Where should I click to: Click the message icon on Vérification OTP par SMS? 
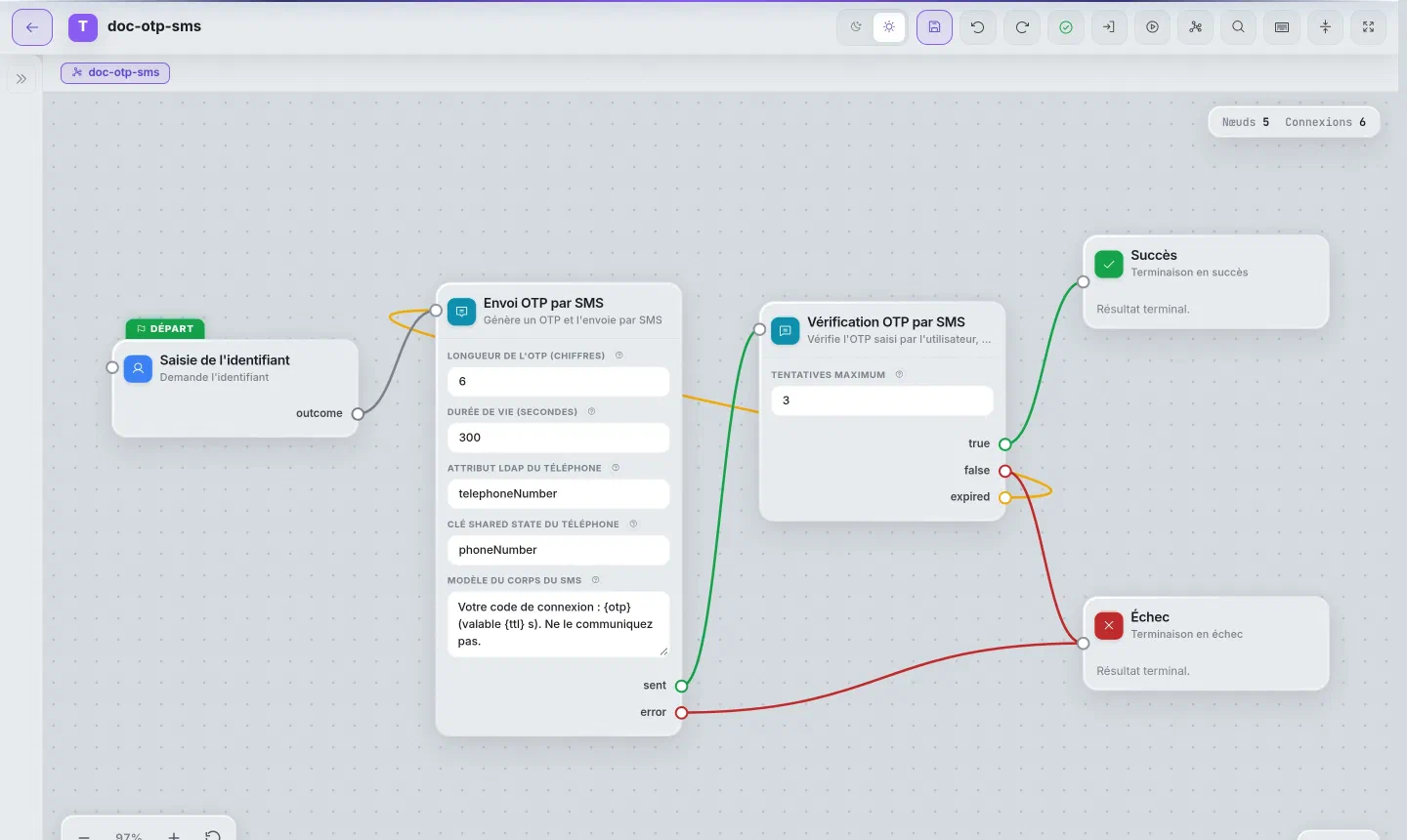786,331
